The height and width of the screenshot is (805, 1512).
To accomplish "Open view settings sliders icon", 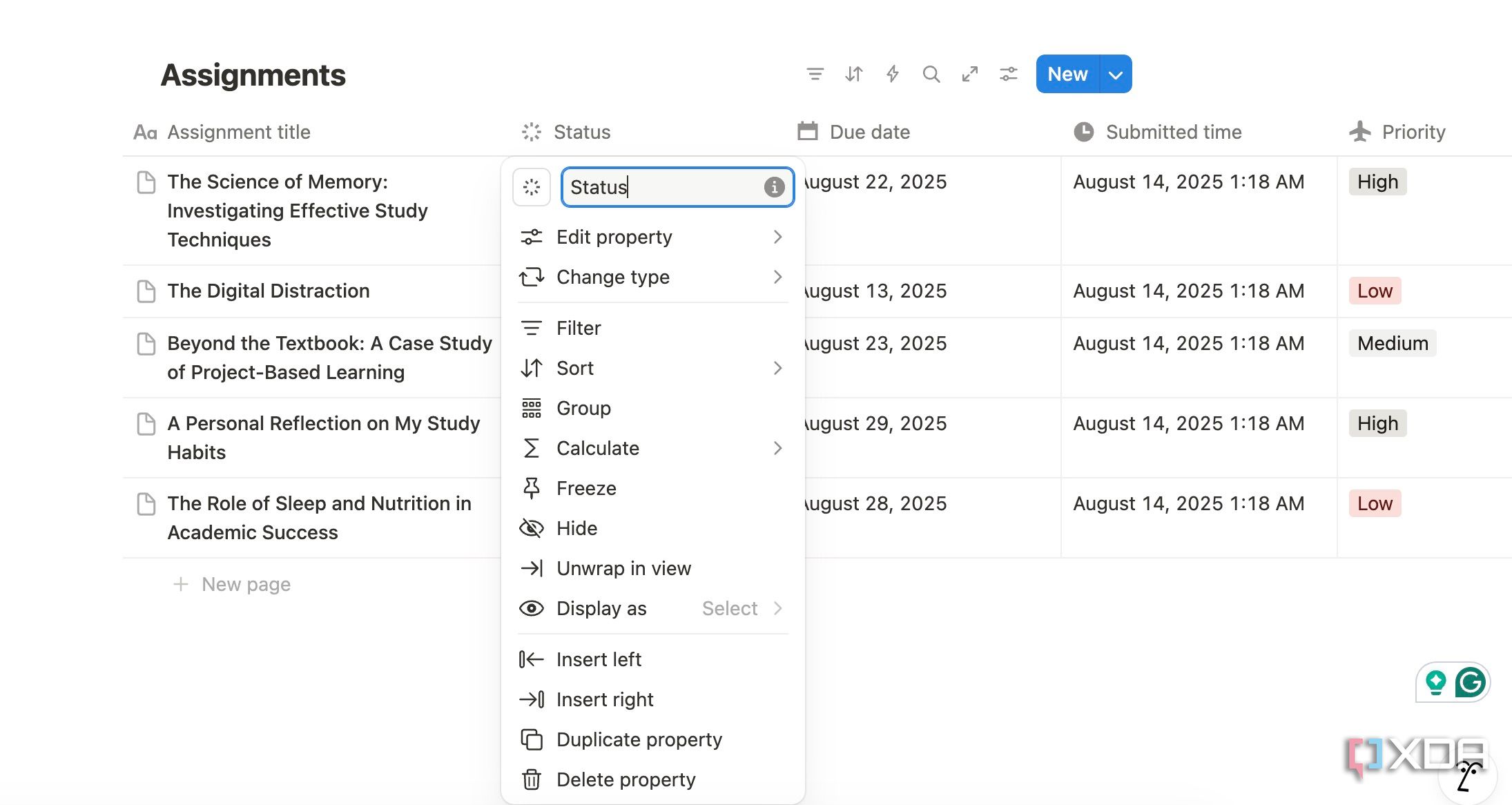I will coord(1009,74).
